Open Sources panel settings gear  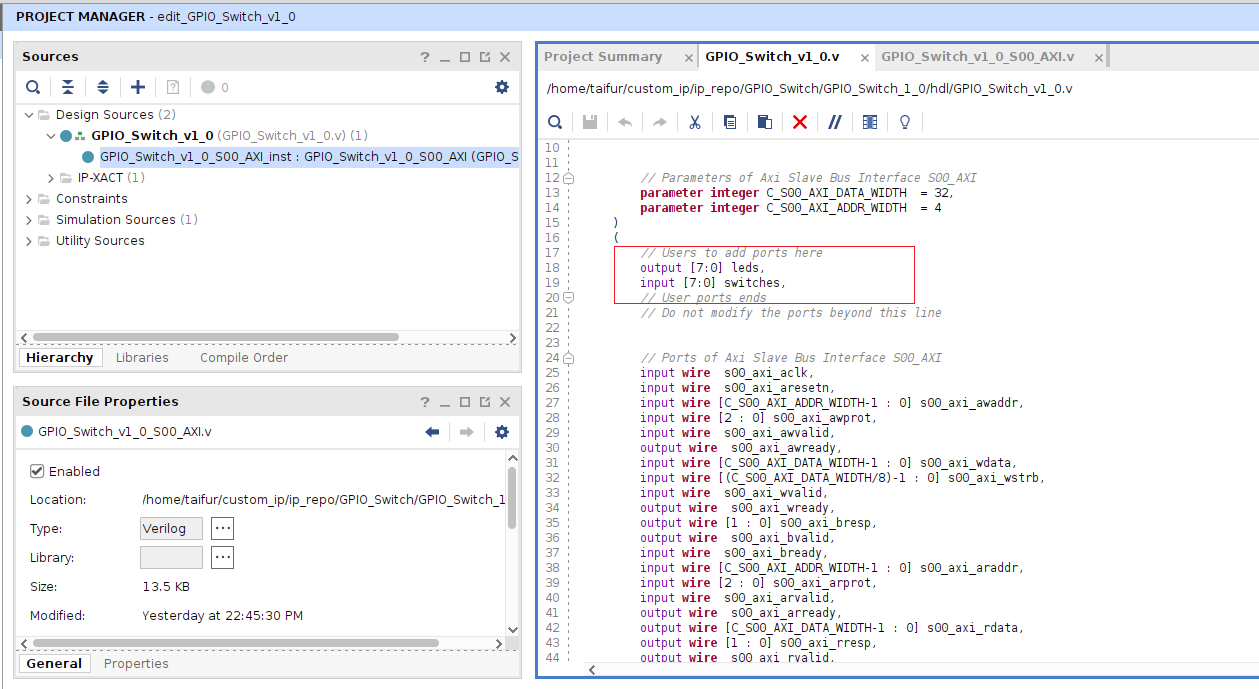502,87
